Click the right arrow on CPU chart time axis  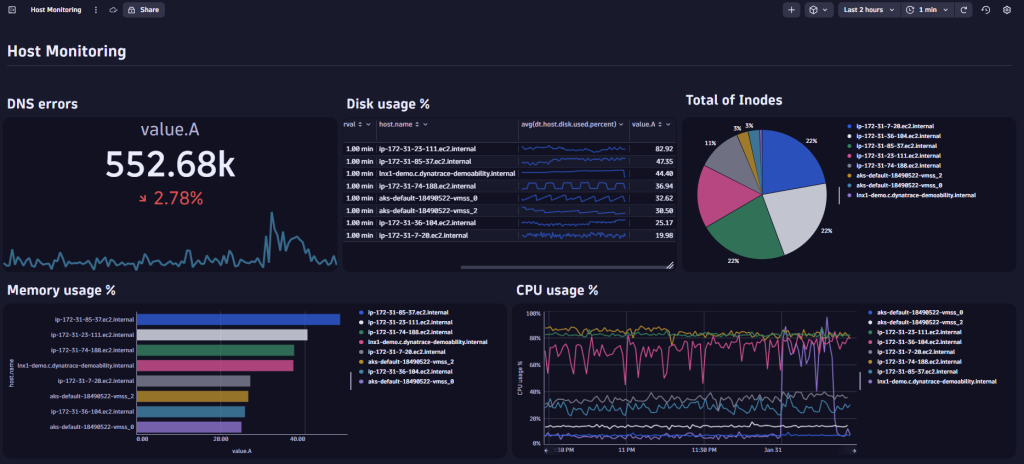click(x=854, y=450)
